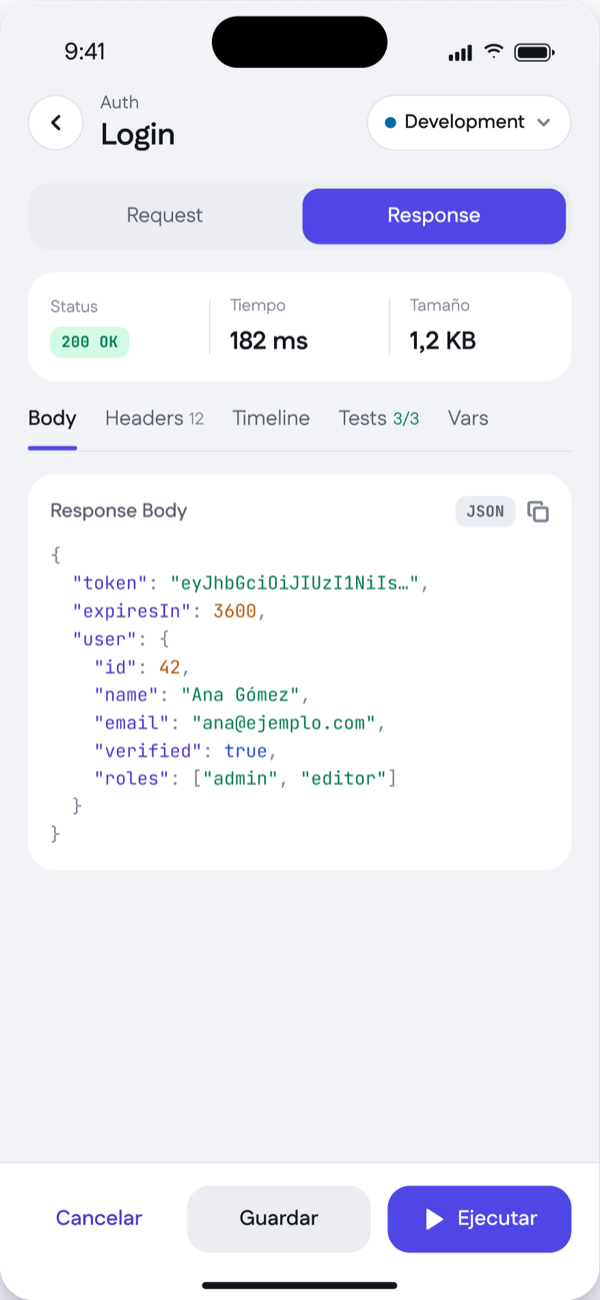600x1300 pixels.
Task: Click the Auth breadcrumb label
Action: [120, 102]
